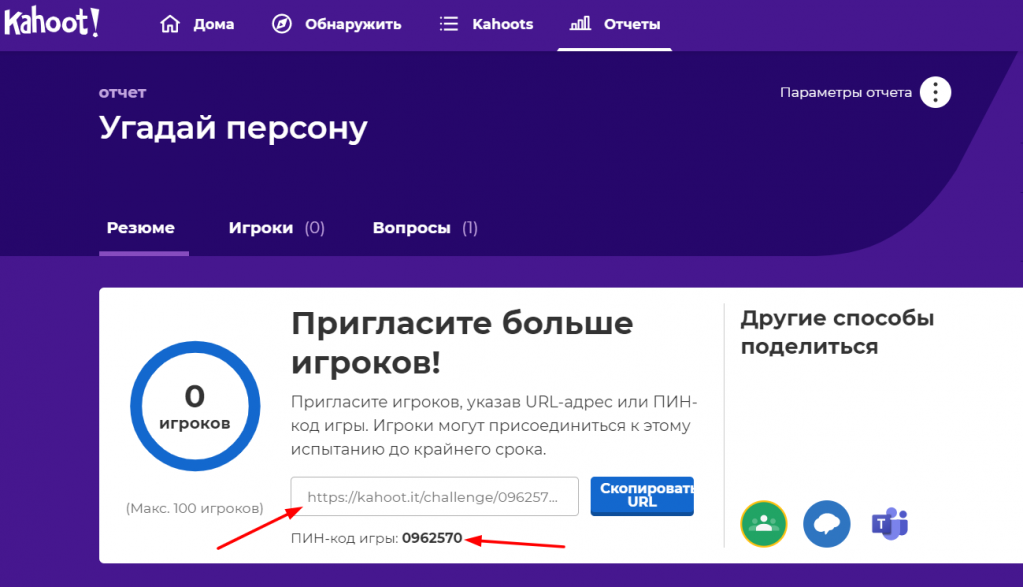Image resolution: width=1023 pixels, height=587 pixels.
Task: Open the Kahoots library menu
Action: click(x=486, y=24)
